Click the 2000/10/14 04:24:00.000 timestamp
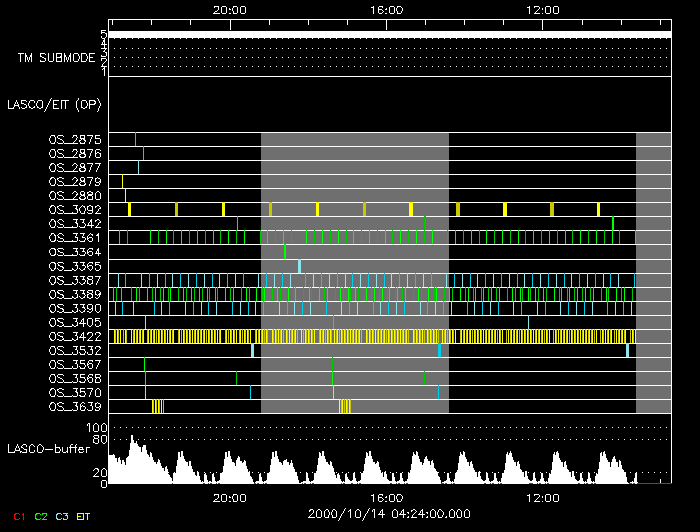 388,514
